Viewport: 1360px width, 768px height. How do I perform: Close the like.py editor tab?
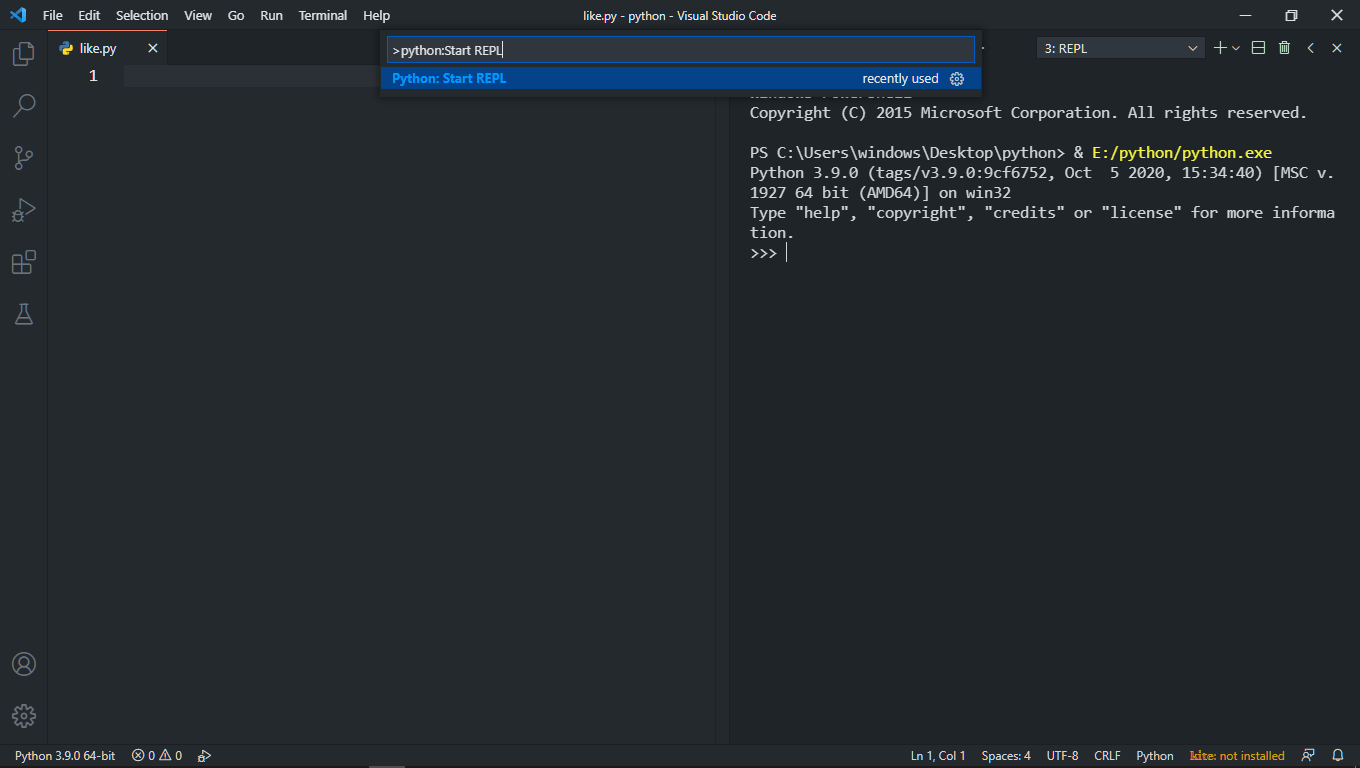[x=153, y=48]
